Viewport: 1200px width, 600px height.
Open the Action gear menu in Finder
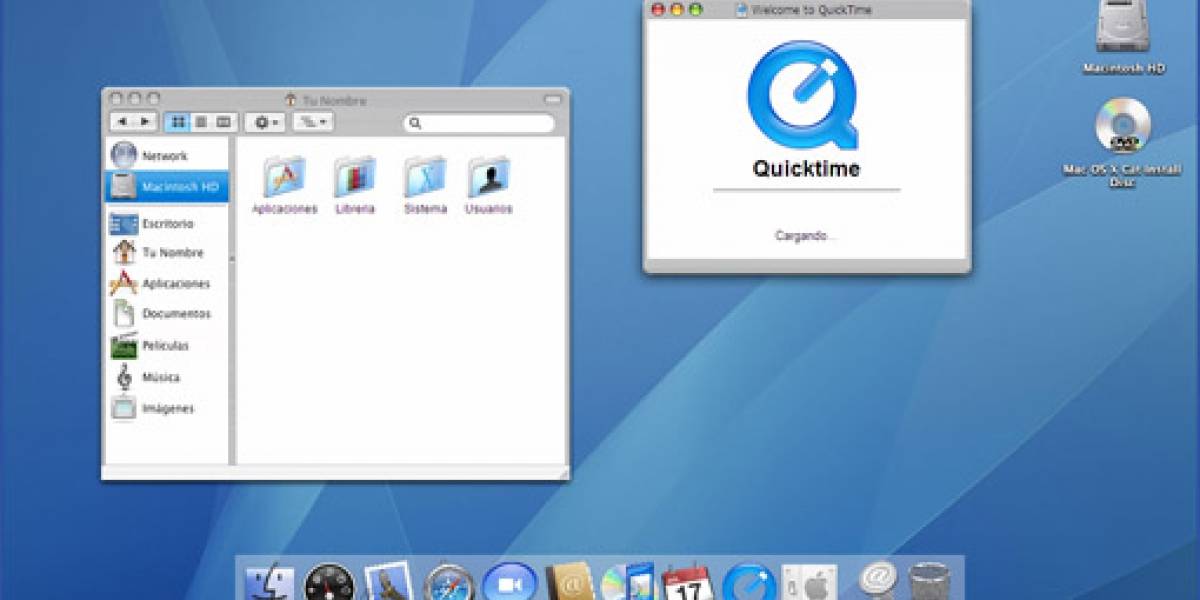point(266,122)
